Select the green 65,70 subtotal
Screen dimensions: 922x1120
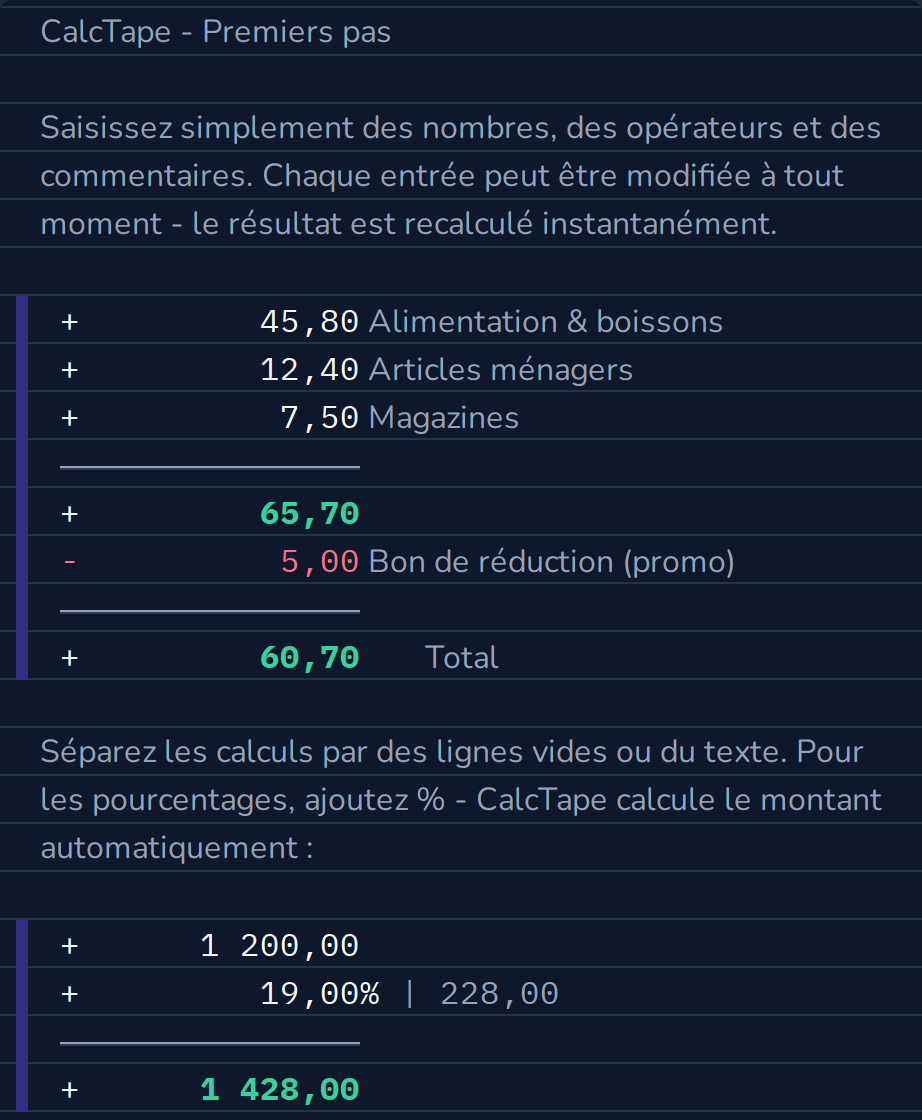(x=309, y=514)
